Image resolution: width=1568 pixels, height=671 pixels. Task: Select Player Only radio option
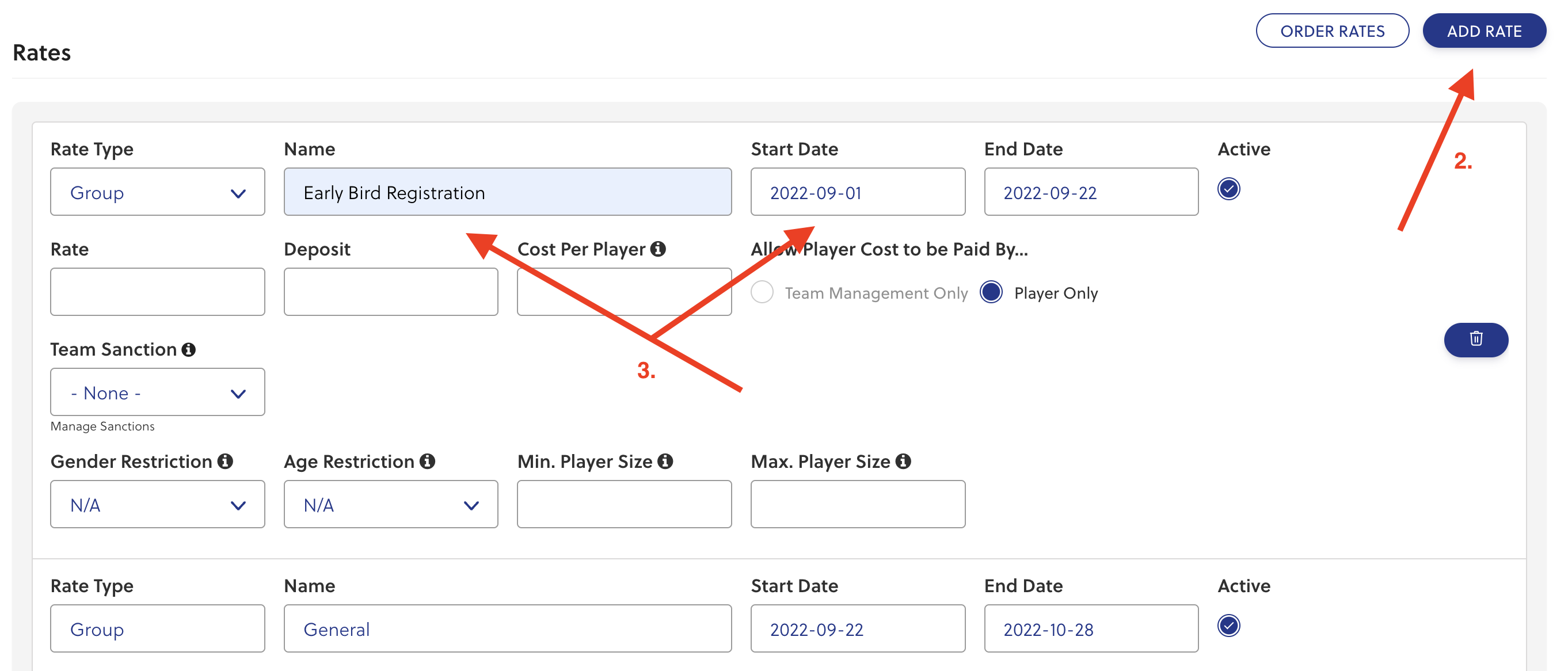pos(991,292)
